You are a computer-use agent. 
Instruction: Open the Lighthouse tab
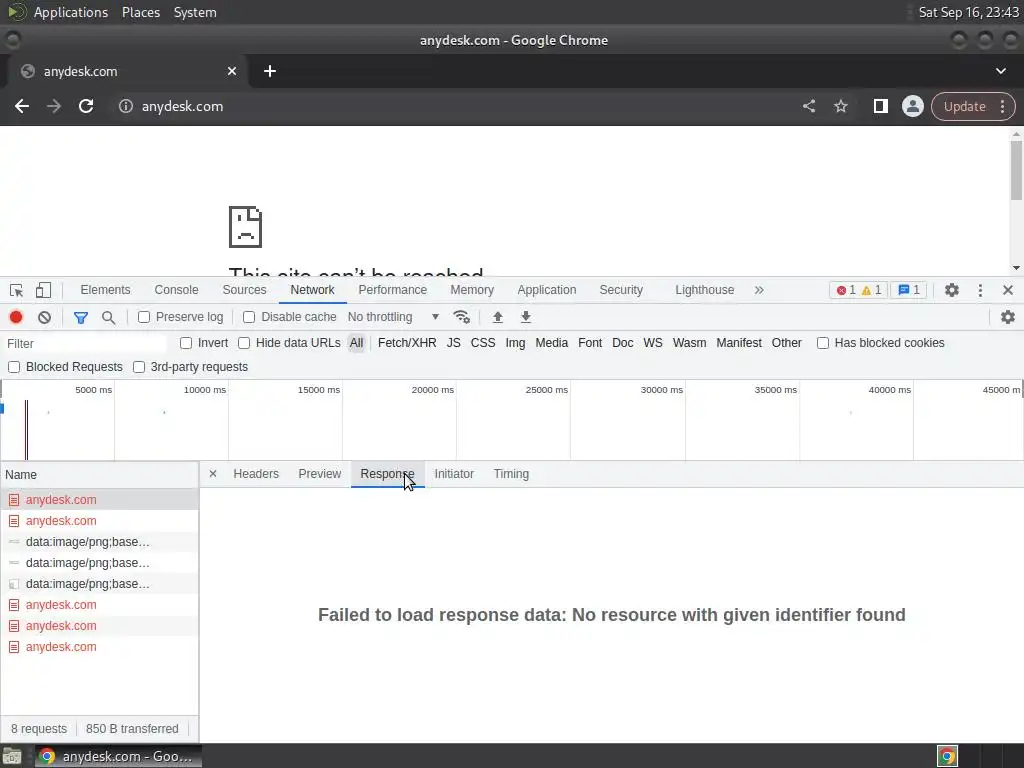tap(705, 290)
